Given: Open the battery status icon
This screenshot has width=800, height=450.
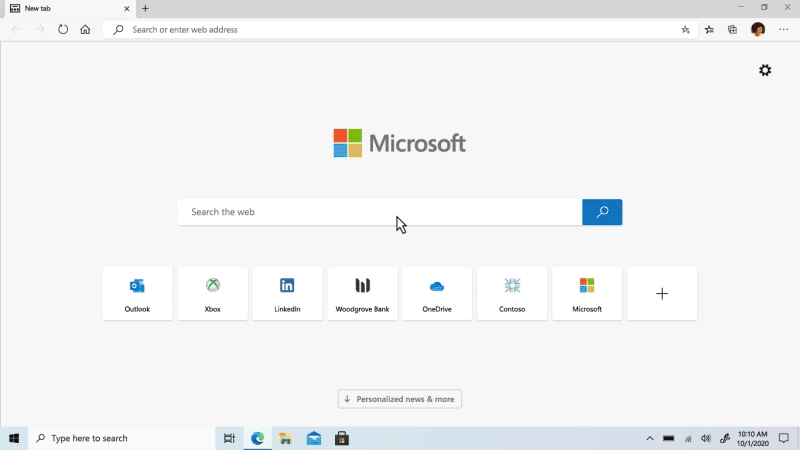Looking at the screenshot, I should 668,438.
